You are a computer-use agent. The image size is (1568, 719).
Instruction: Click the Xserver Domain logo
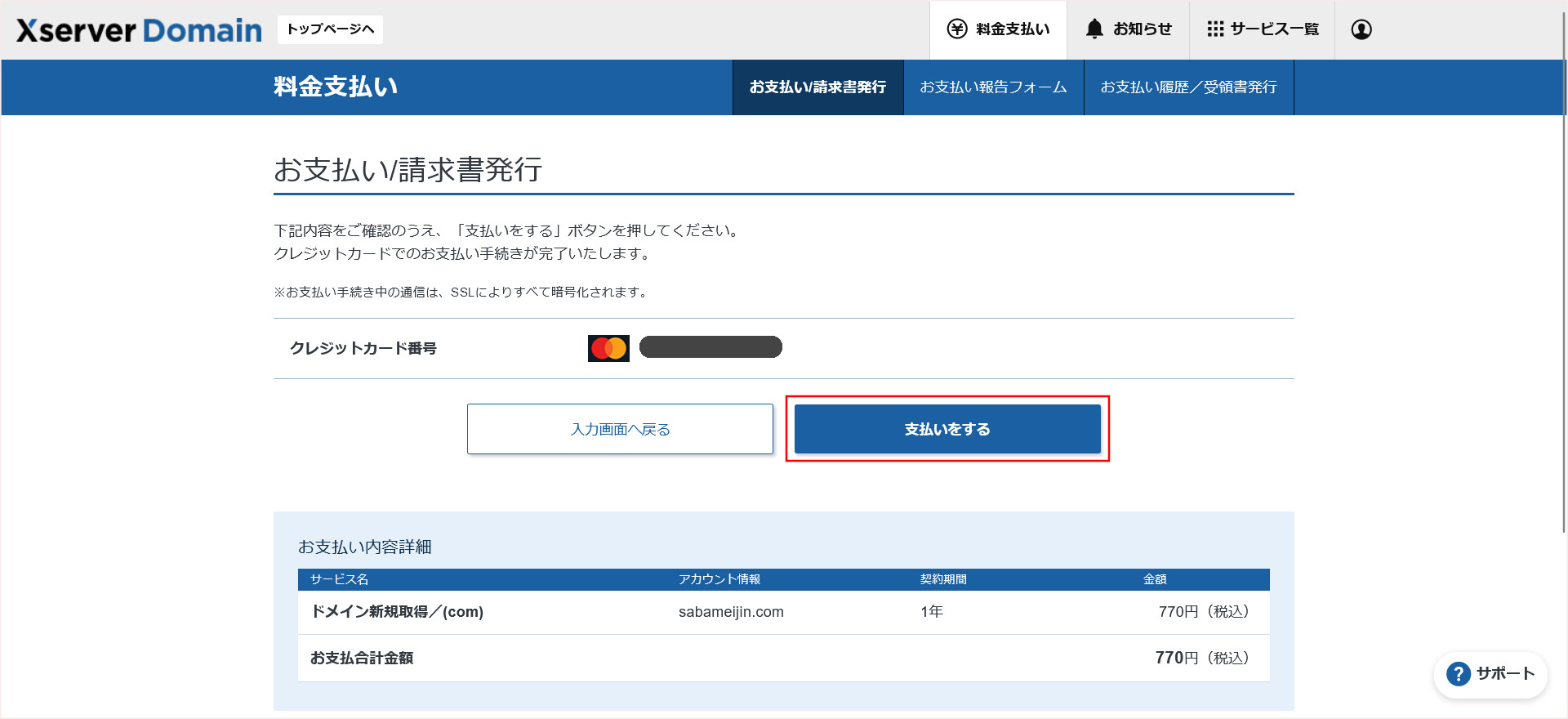[x=139, y=30]
